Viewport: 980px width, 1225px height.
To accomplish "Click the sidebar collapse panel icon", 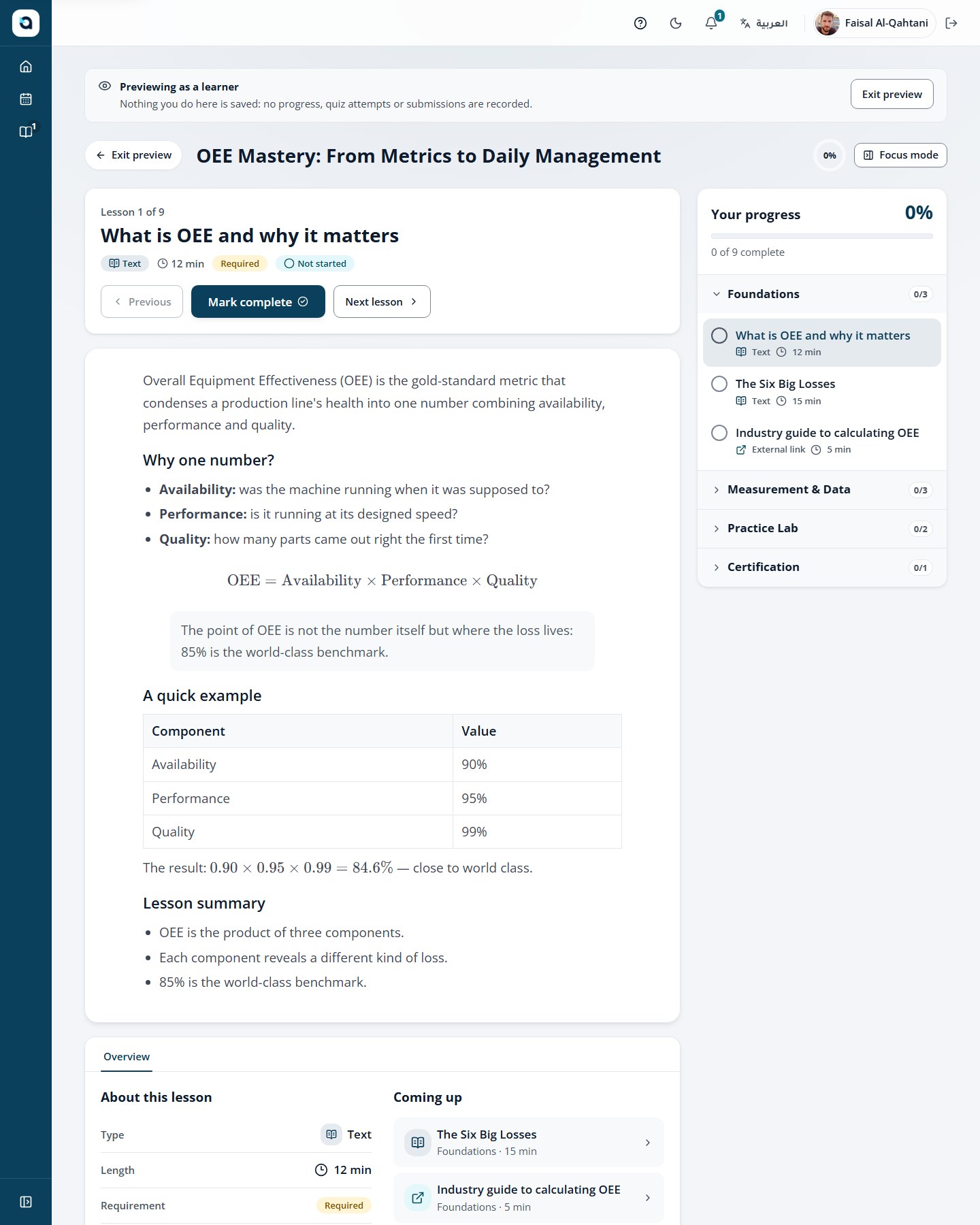I will (26, 1202).
